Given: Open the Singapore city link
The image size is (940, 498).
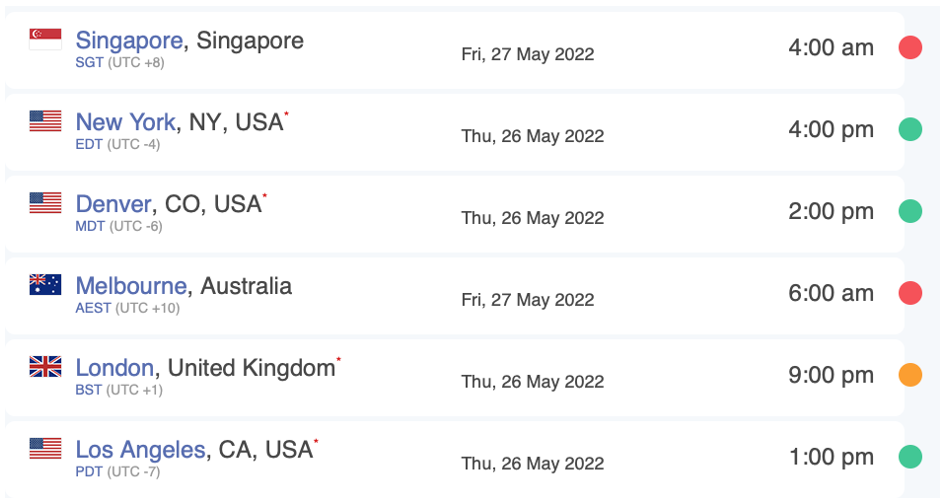Looking at the screenshot, I should coord(129,41).
